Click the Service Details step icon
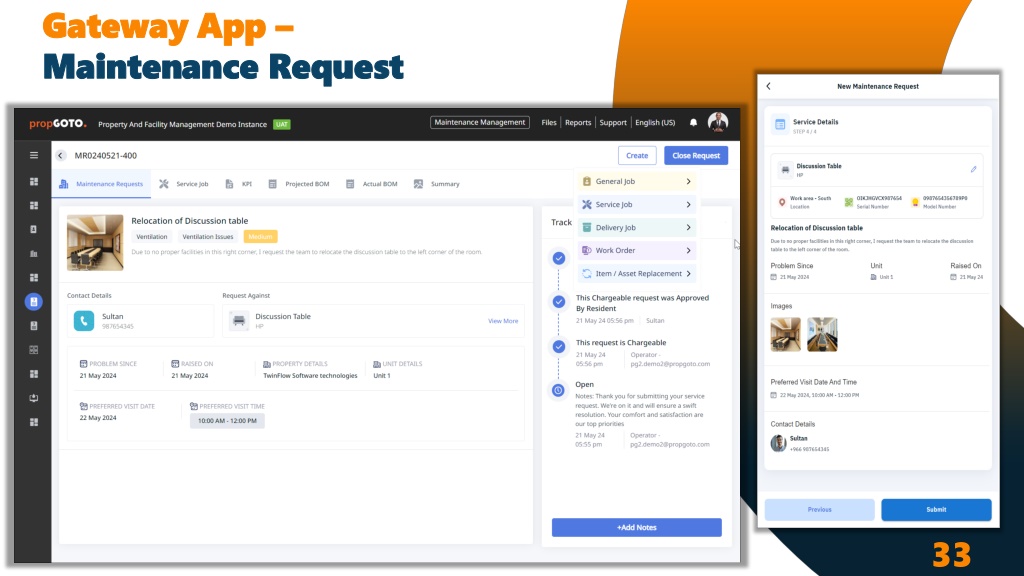The image size is (1024, 576). click(780, 125)
